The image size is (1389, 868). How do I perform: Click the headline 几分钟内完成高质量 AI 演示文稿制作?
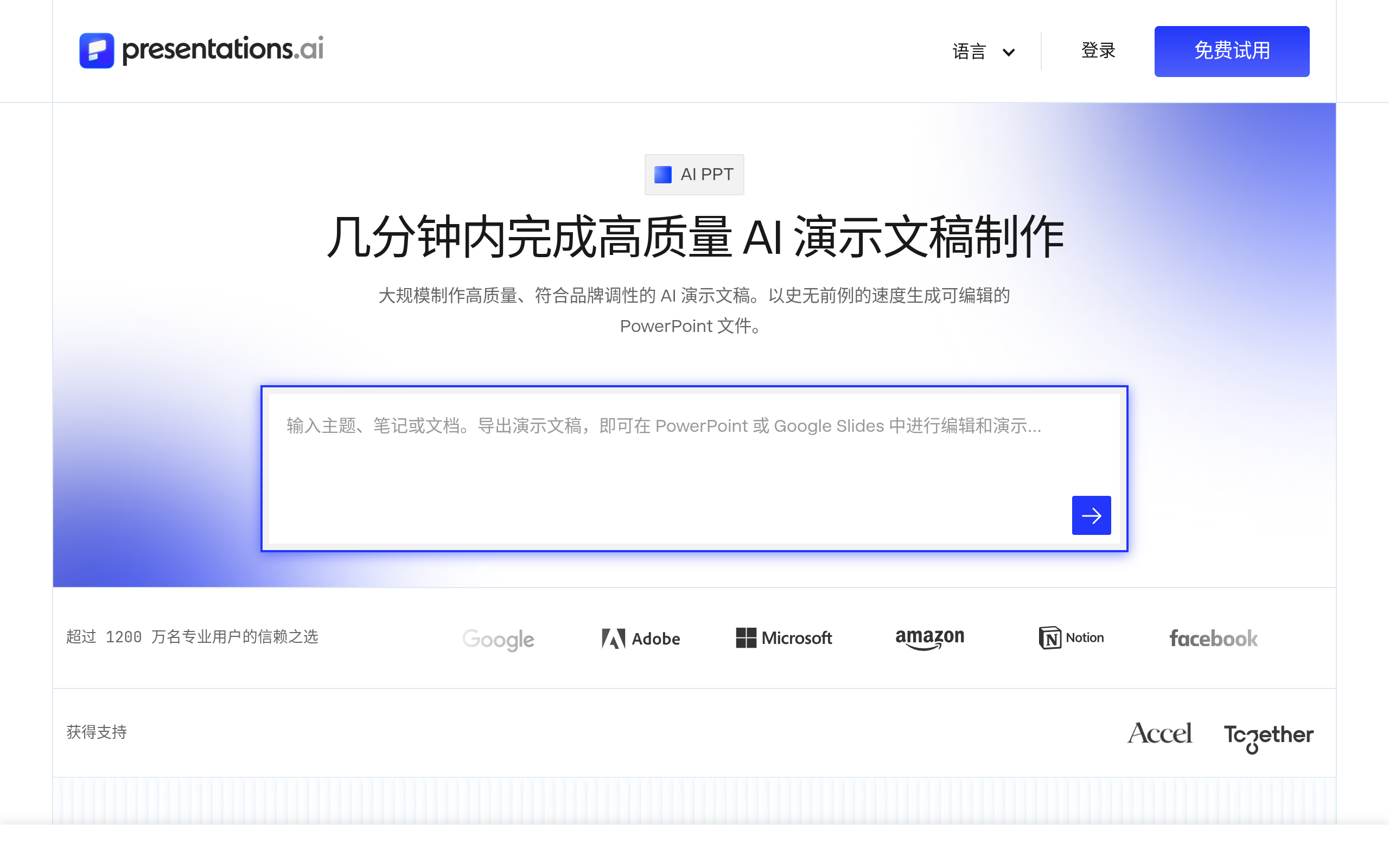[695, 237]
